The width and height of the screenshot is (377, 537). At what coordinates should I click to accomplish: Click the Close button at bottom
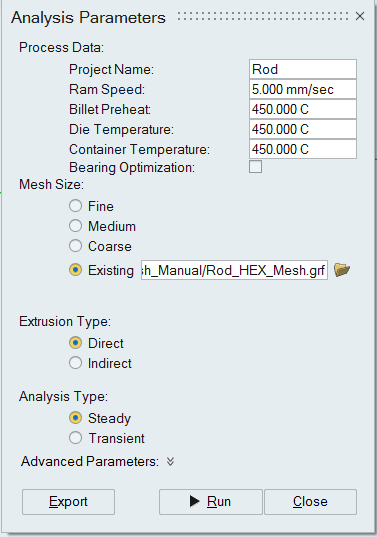311,502
